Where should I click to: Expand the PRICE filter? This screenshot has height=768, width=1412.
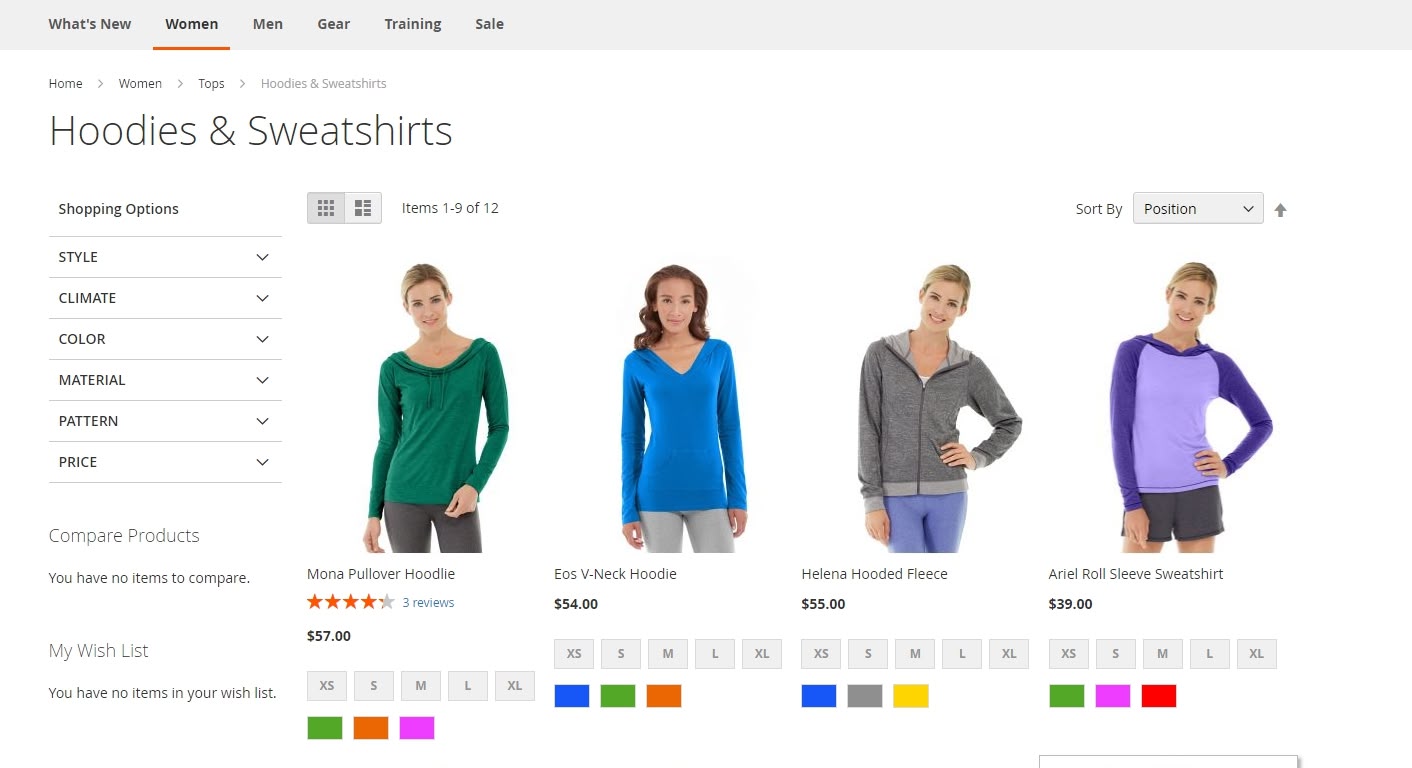click(x=165, y=462)
